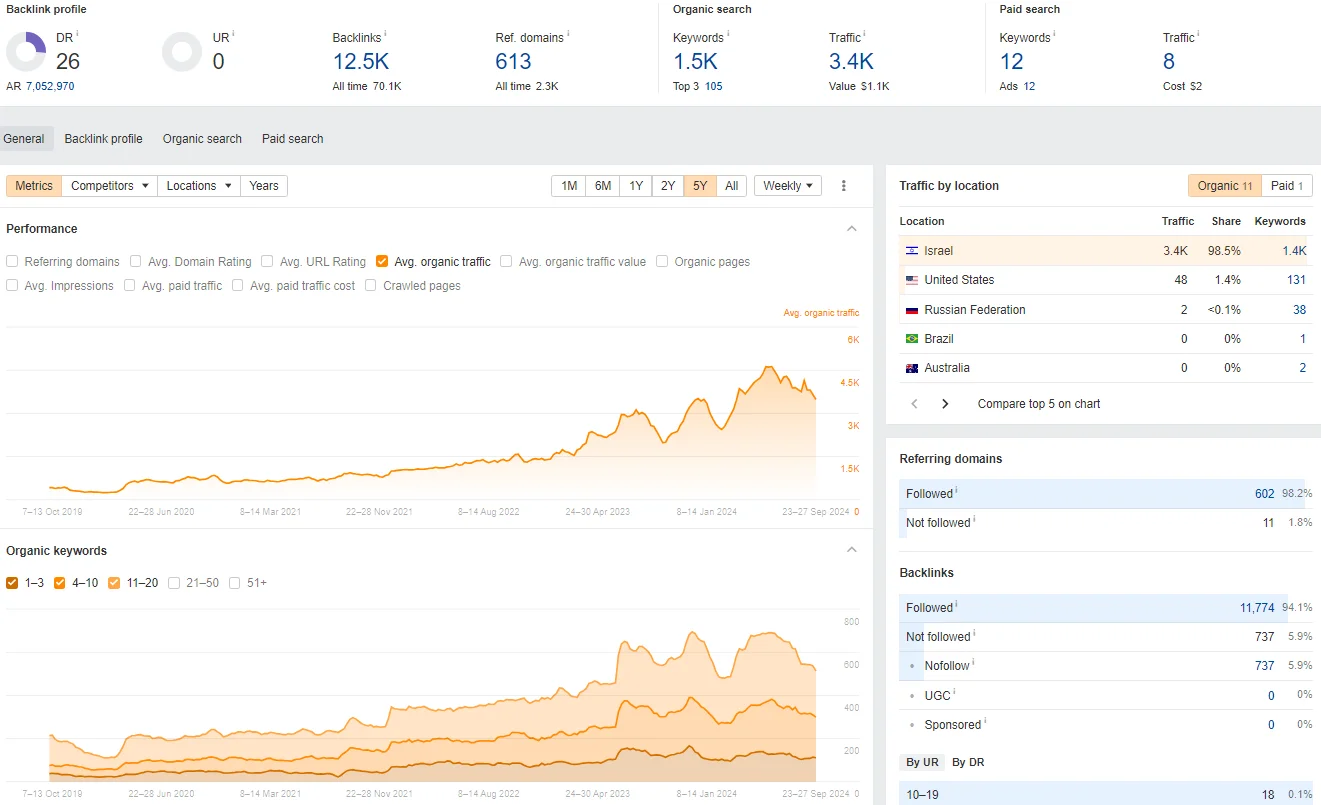Viewport: 1321px width, 805px height.
Task: Click info icon beside Followed referring domains
Action: (957, 491)
